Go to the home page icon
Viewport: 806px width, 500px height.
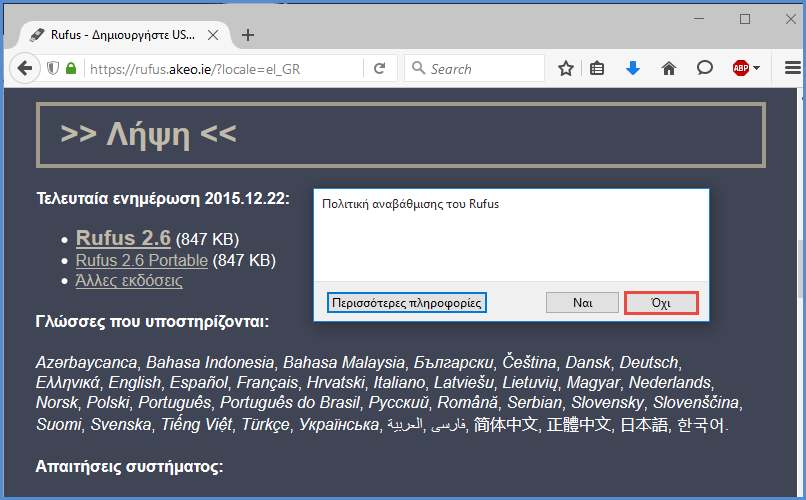(669, 68)
